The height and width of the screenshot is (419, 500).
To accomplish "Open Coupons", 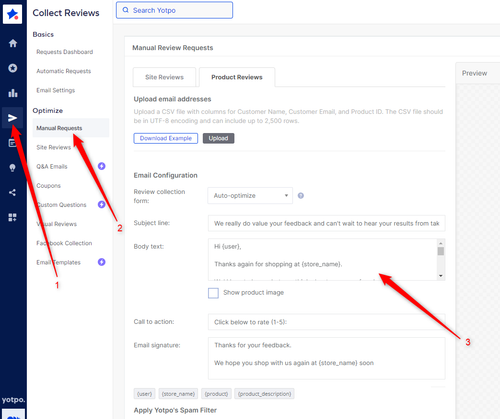I will [48, 186].
